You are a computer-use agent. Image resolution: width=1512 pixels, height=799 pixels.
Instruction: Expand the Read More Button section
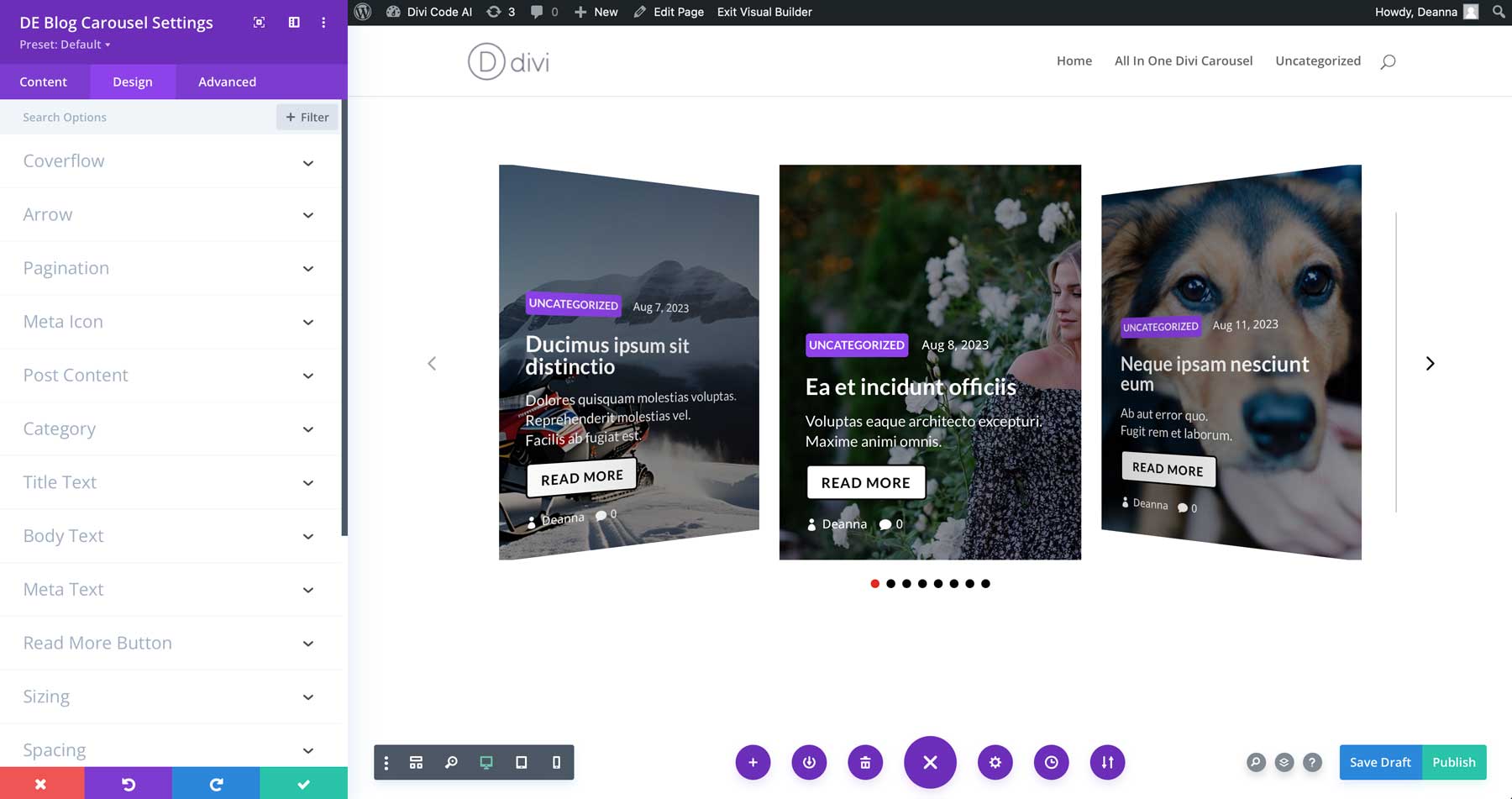click(x=168, y=643)
